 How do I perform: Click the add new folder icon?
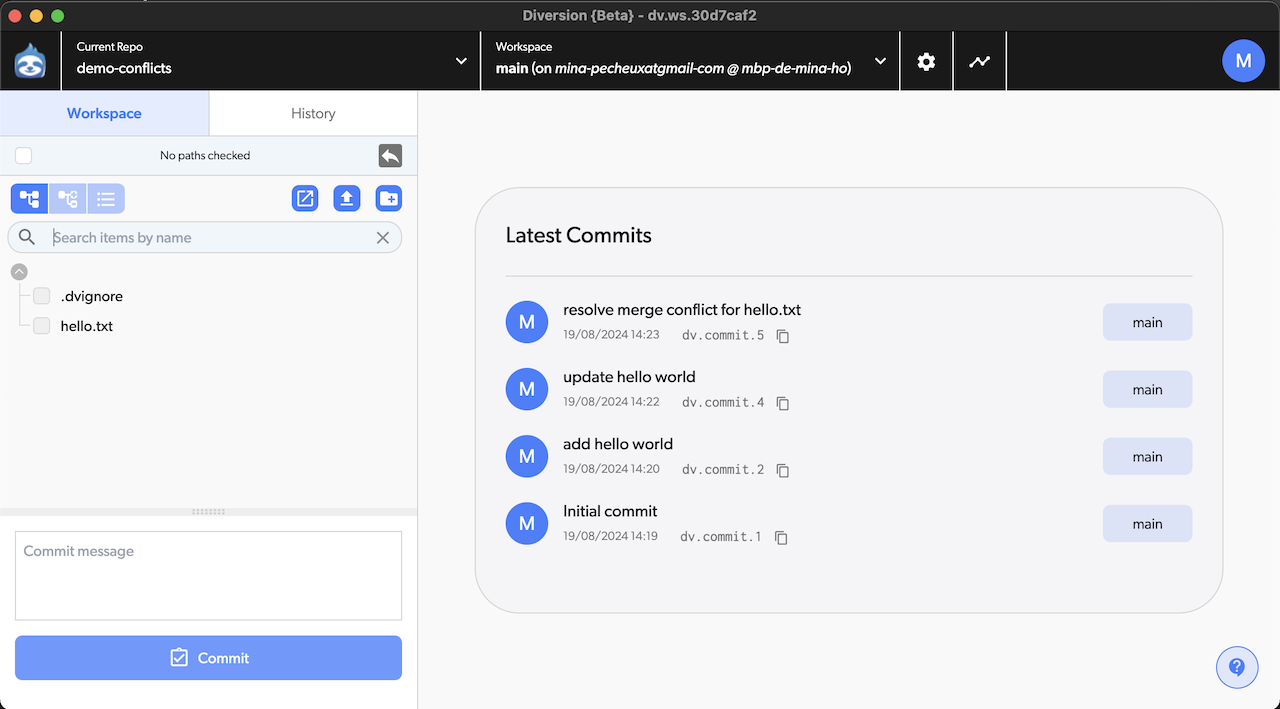coord(388,198)
